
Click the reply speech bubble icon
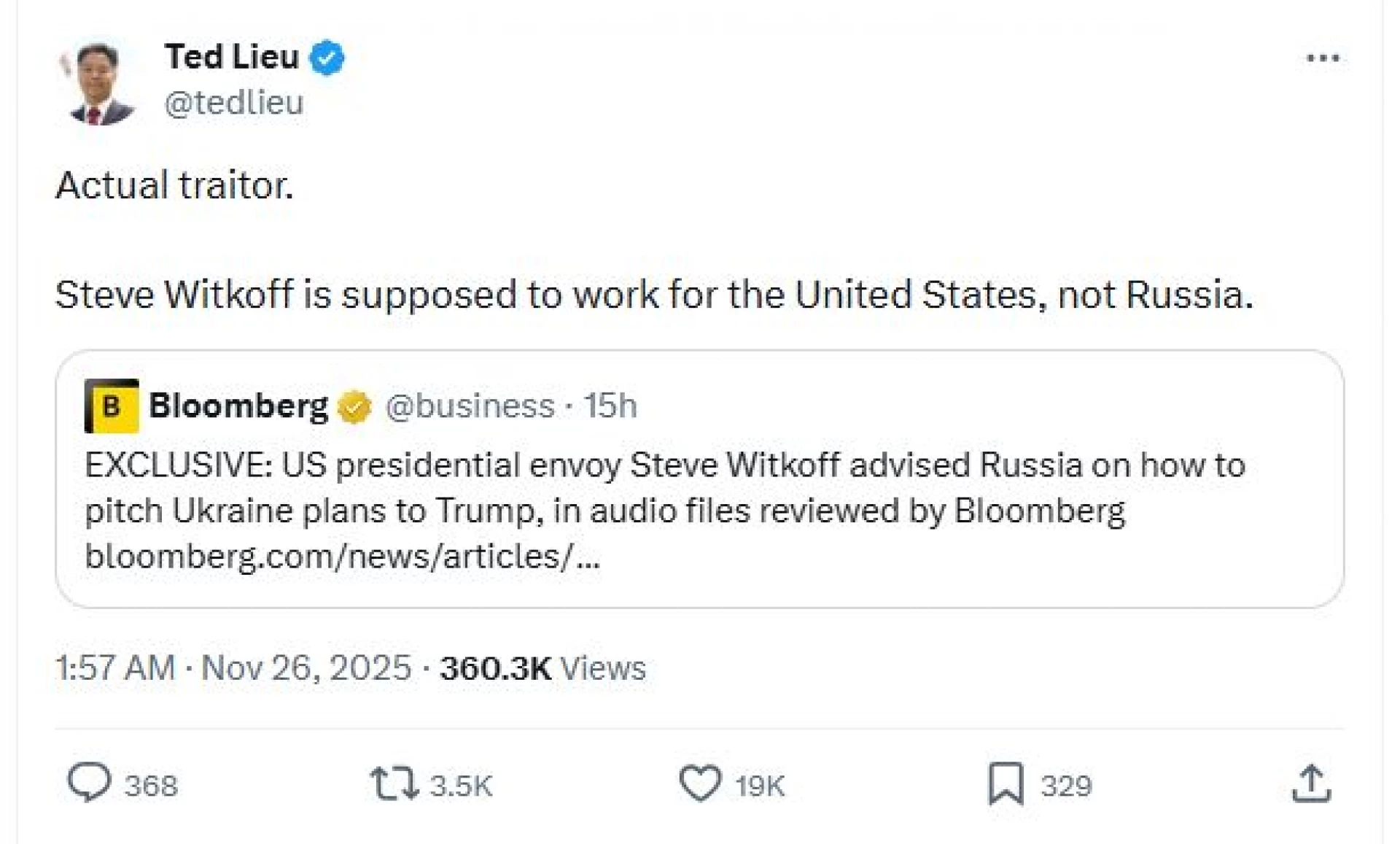89,783
